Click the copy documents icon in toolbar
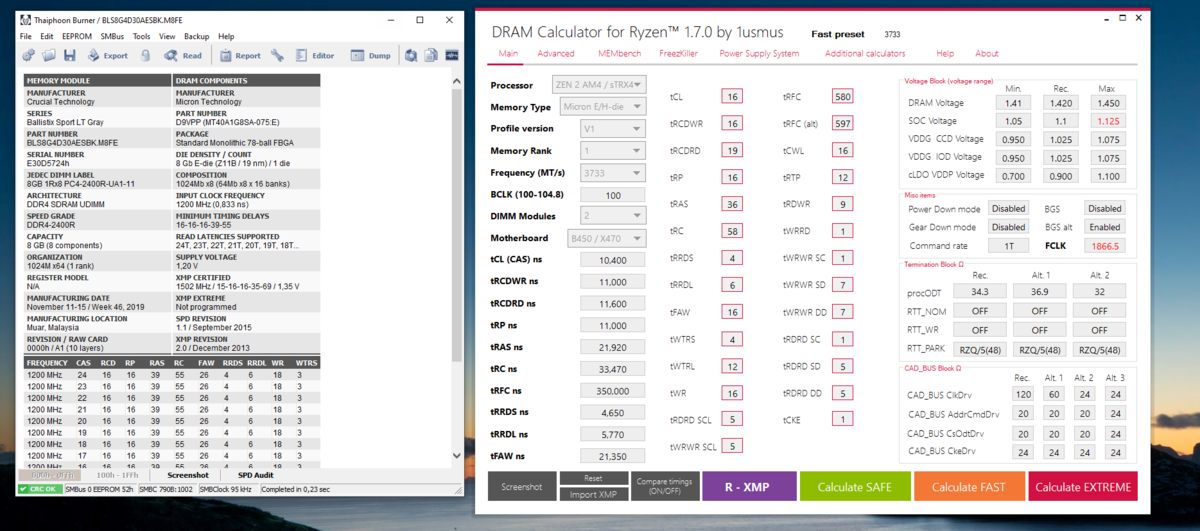This screenshot has height=531, width=1200. pyautogui.click(x=431, y=56)
